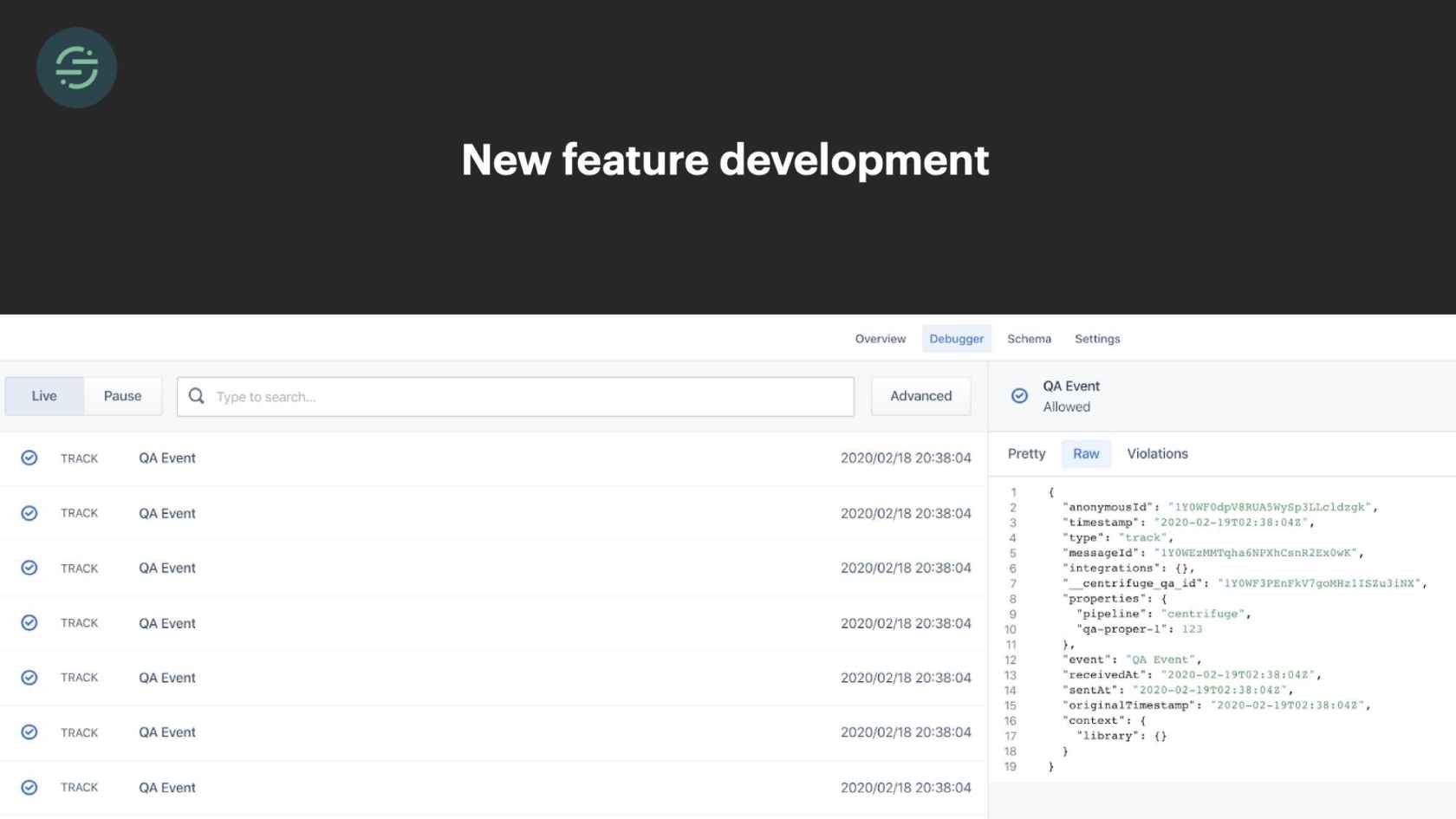Pause the live event stream
1456x819 pixels.
[122, 396]
